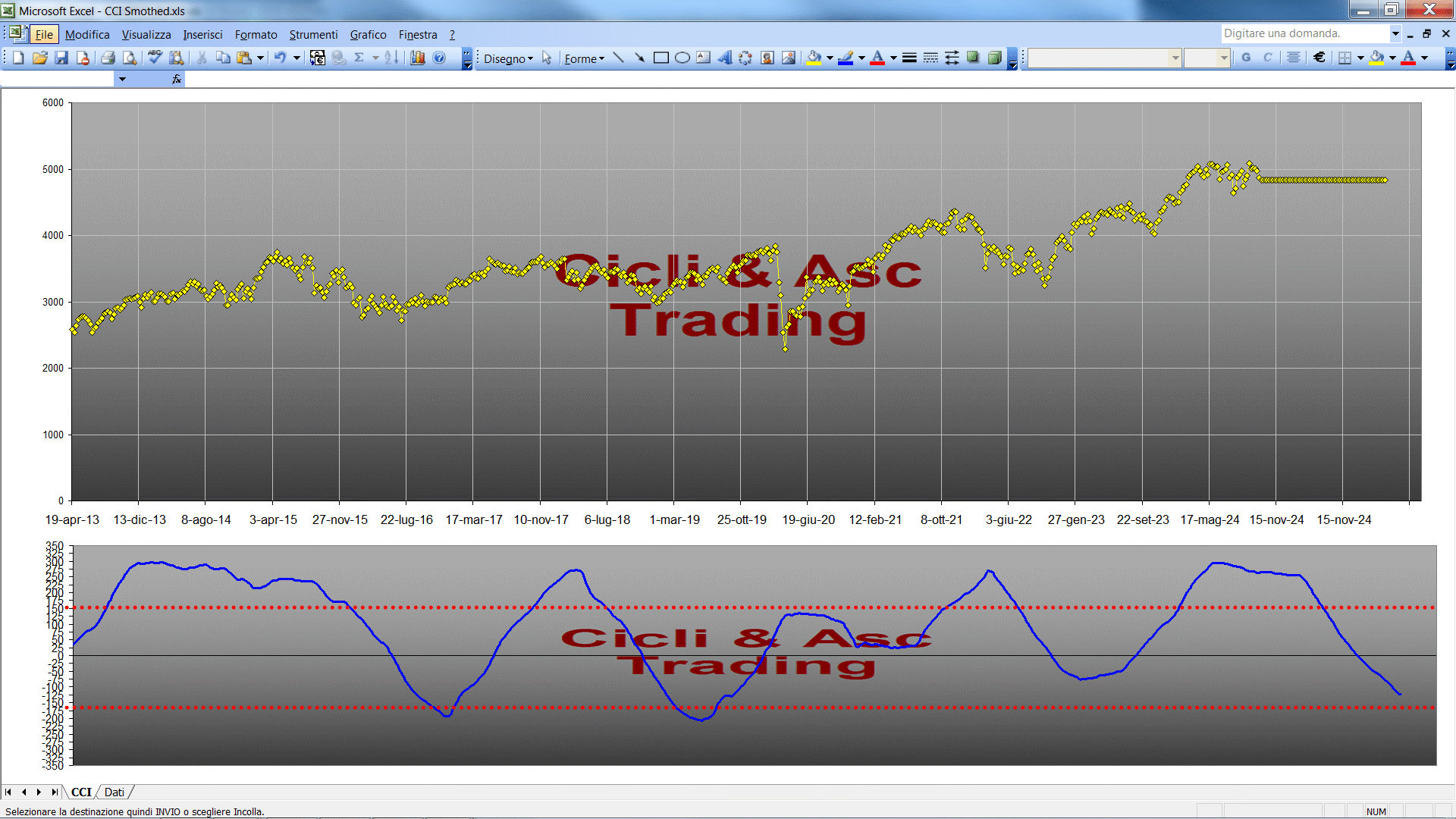Open the Strumenti menu
Image resolution: width=1456 pixels, height=819 pixels.
coord(313,34)
